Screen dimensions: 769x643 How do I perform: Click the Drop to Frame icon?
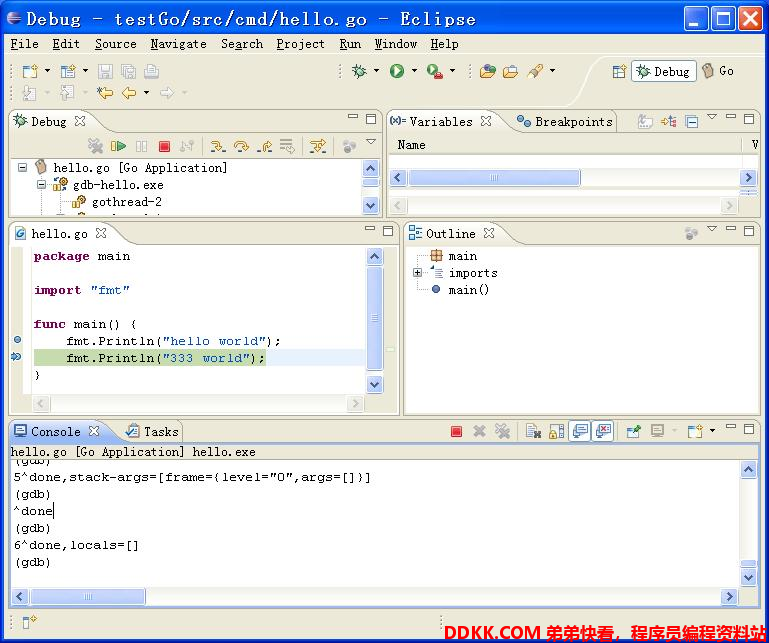[x=287, y=146]
